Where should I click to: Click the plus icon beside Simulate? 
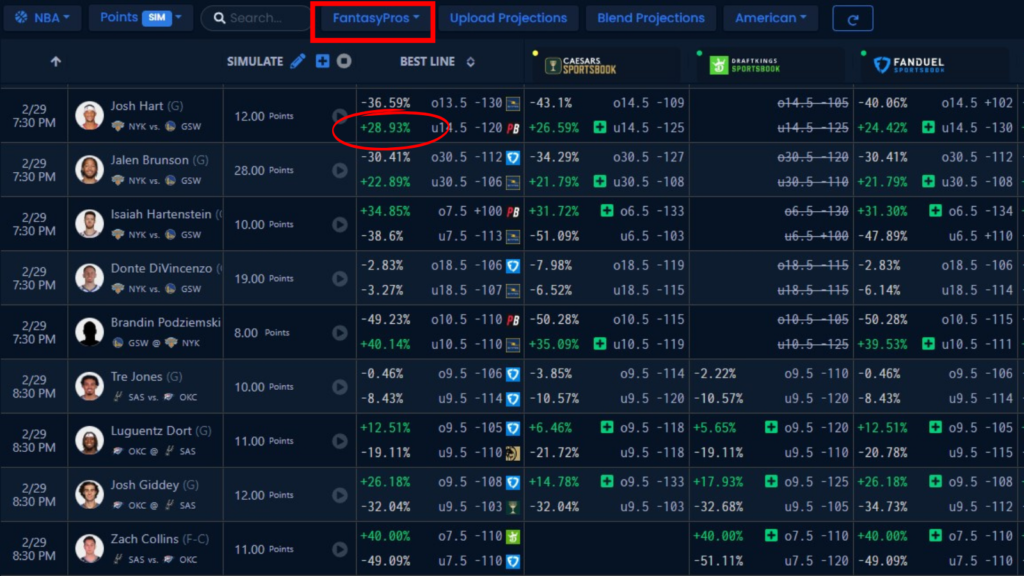coord(323,61)
